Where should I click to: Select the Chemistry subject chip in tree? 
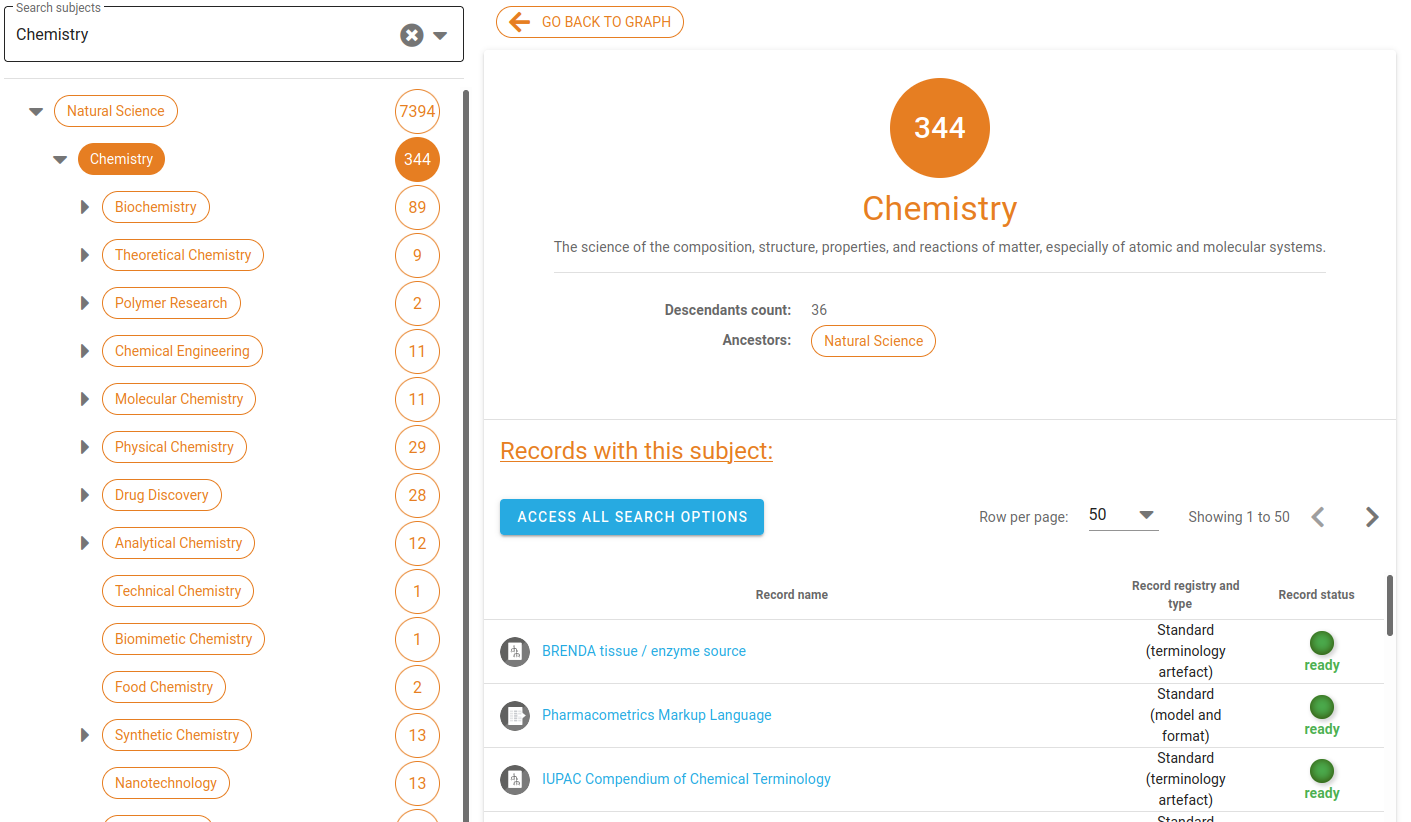tap(121, 159)
